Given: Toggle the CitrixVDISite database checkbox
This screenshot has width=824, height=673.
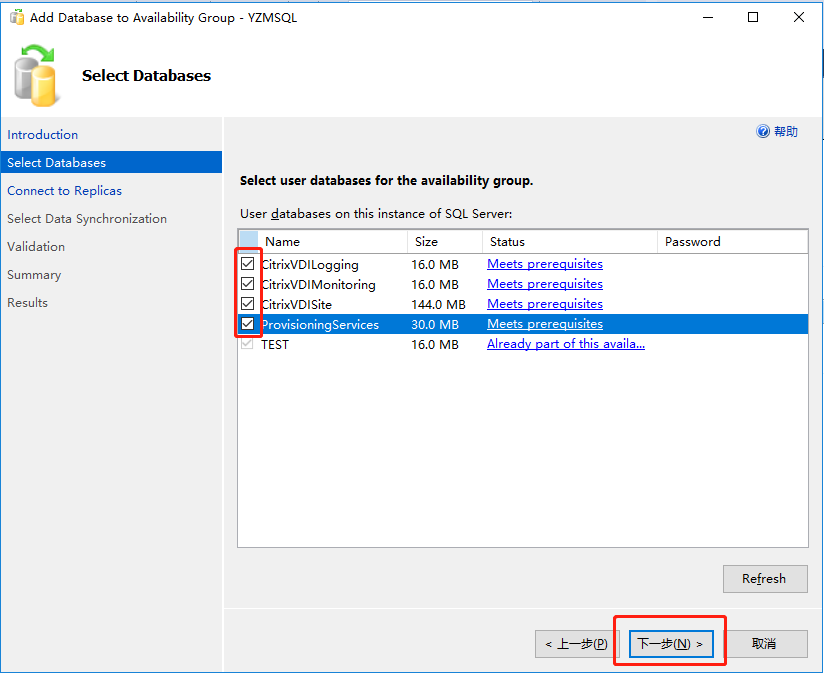Looking at the screenshot, I should (248, 304).
